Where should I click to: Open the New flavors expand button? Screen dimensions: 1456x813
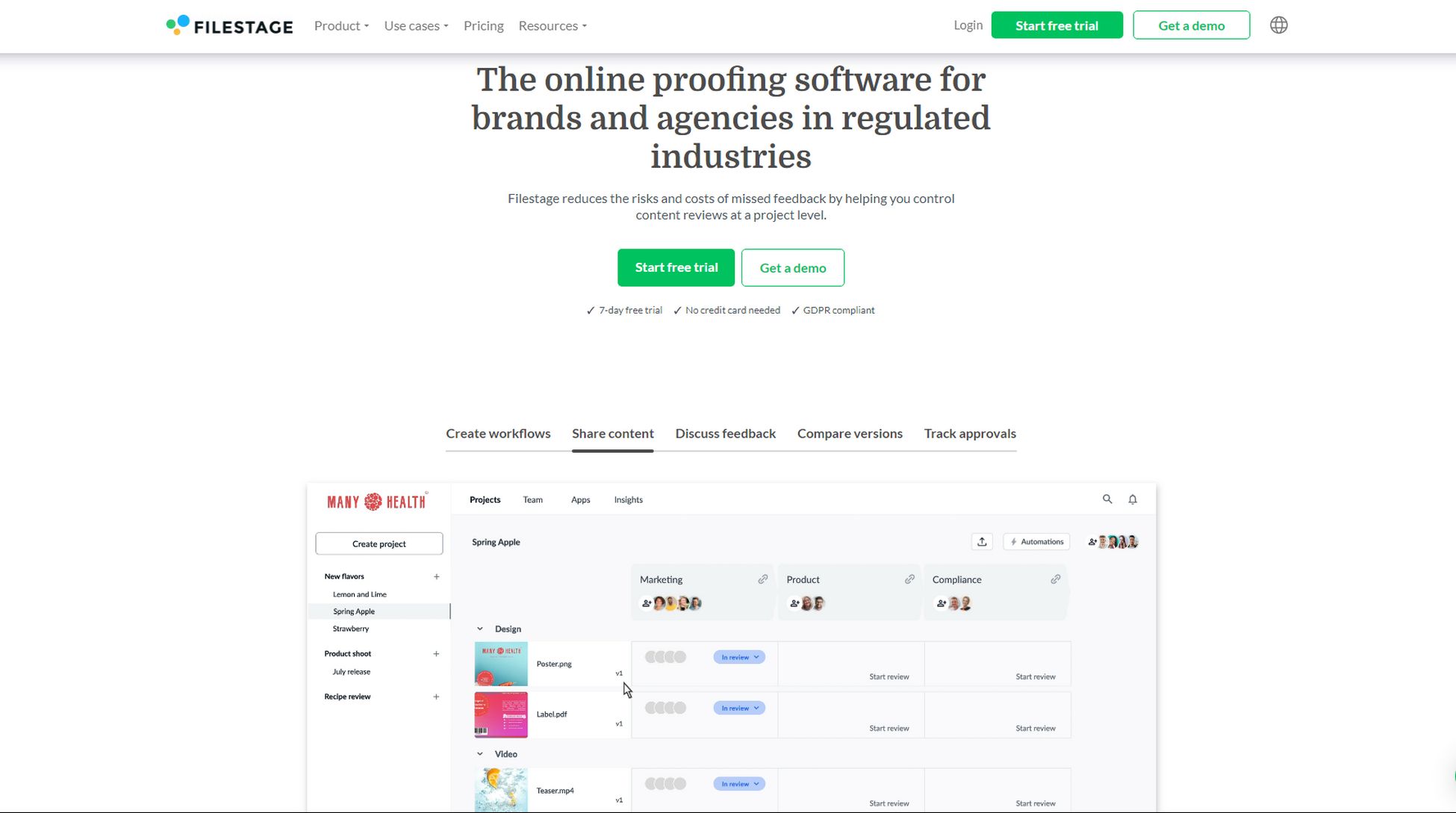click(435, 576)
